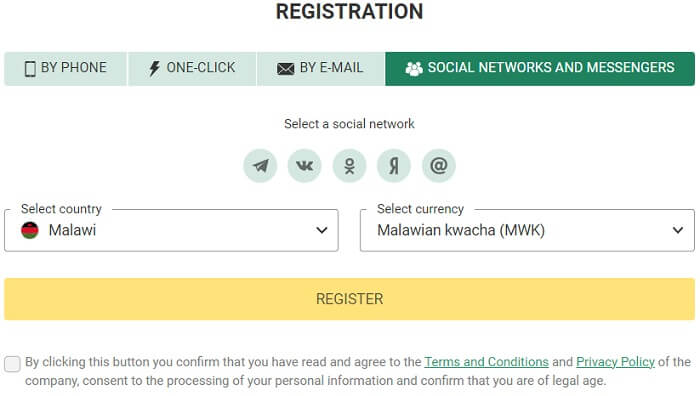700x396 pixels.
Task: Pick the Odnoklassniki social network icon
Action: (x=350, y=166)
